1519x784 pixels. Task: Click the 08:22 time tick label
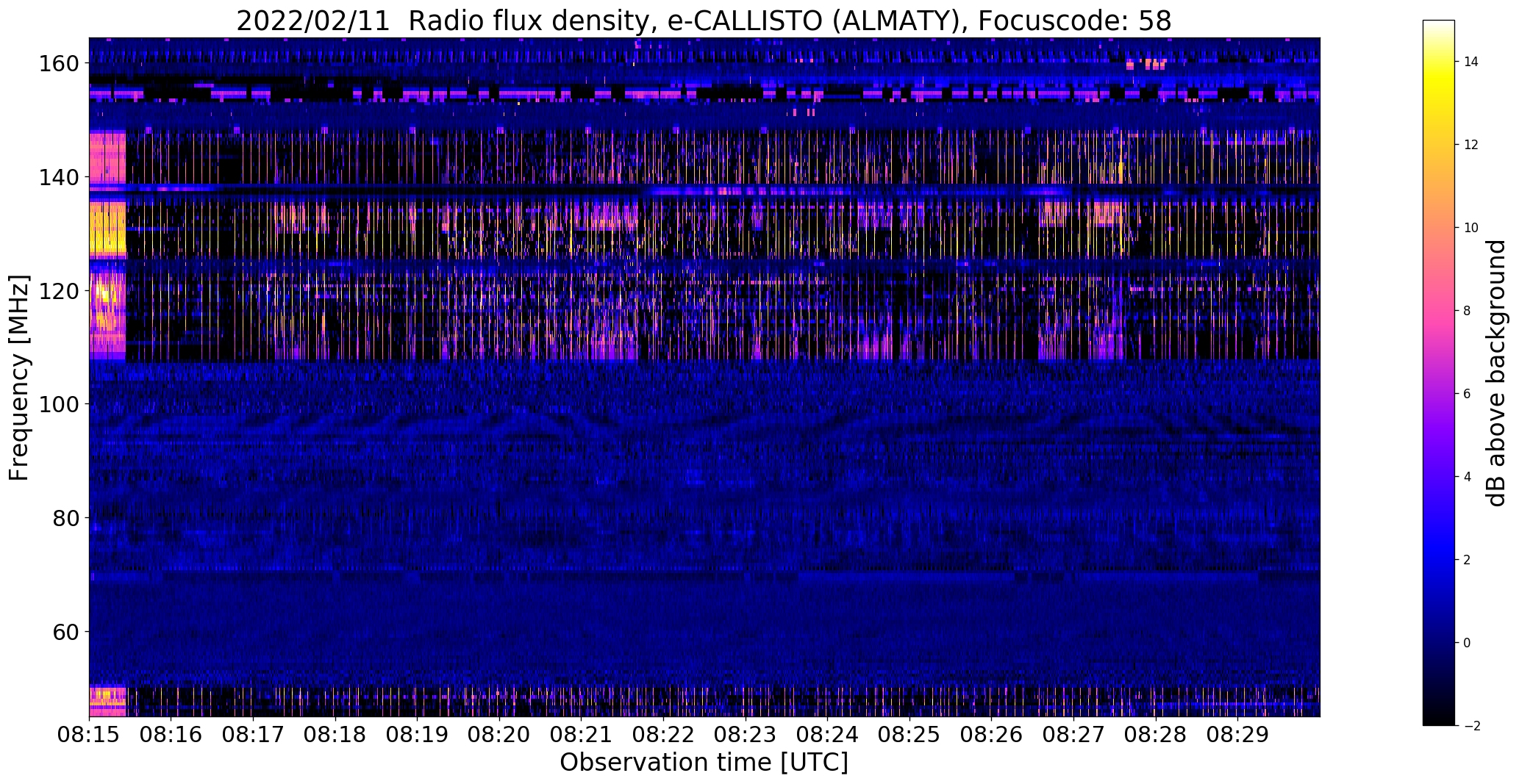click(663, 735)
